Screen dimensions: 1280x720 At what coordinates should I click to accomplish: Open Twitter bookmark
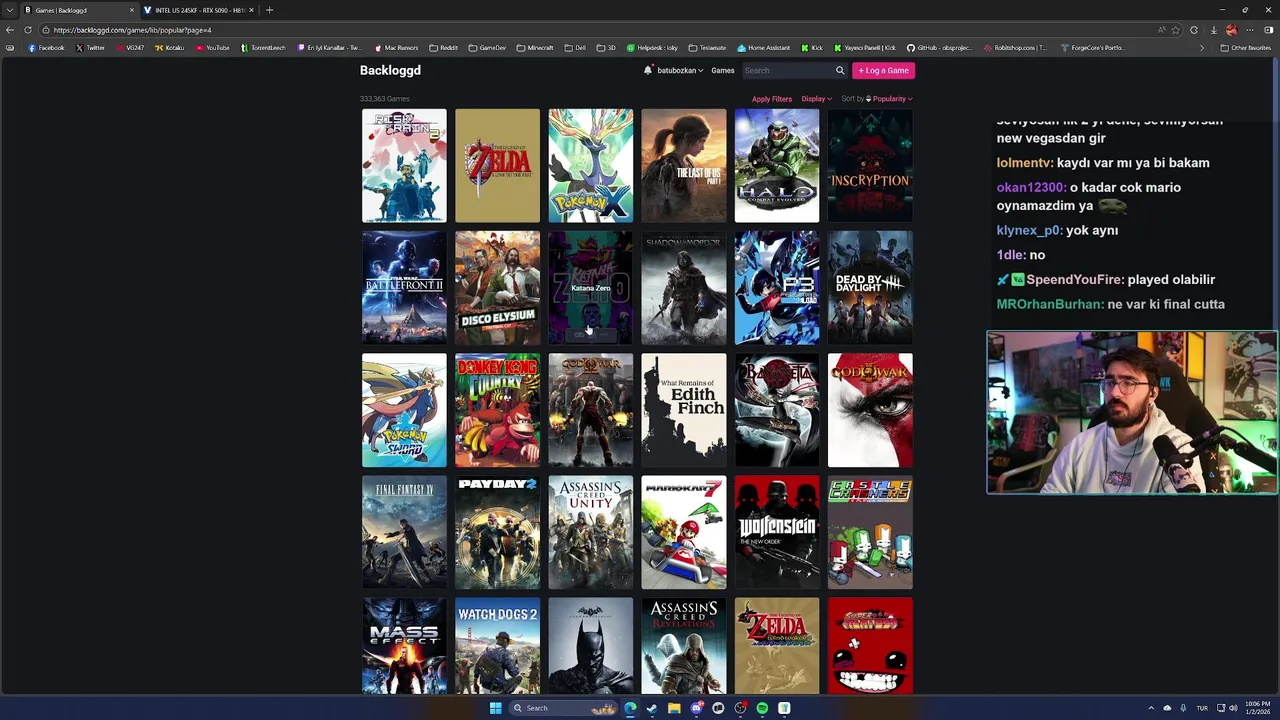(x=90, y=47)
